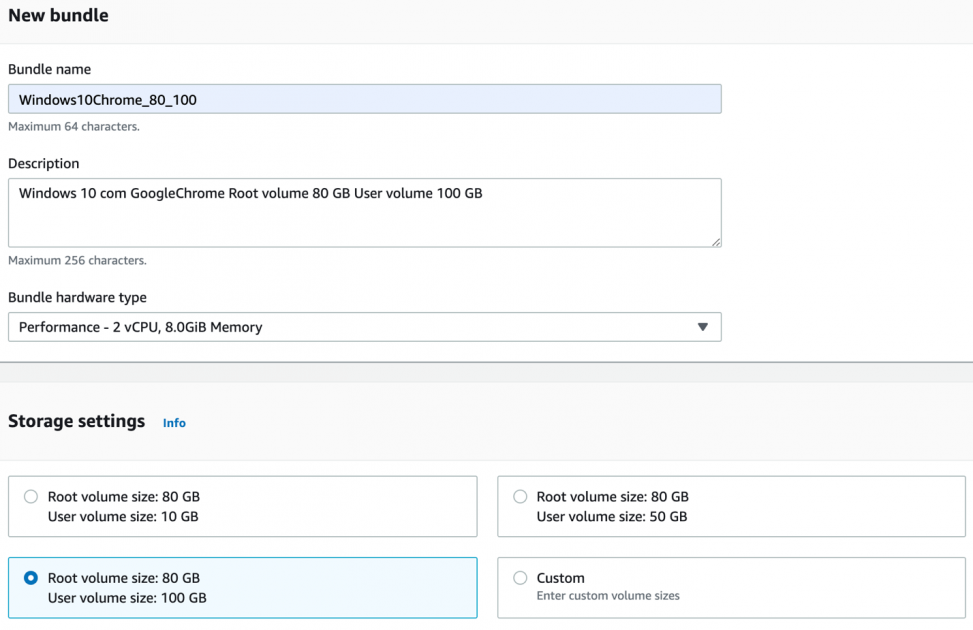Screen dimensions: 973x630
Task: Select the 50 GB user volume radio button
Action: point(520,497)
